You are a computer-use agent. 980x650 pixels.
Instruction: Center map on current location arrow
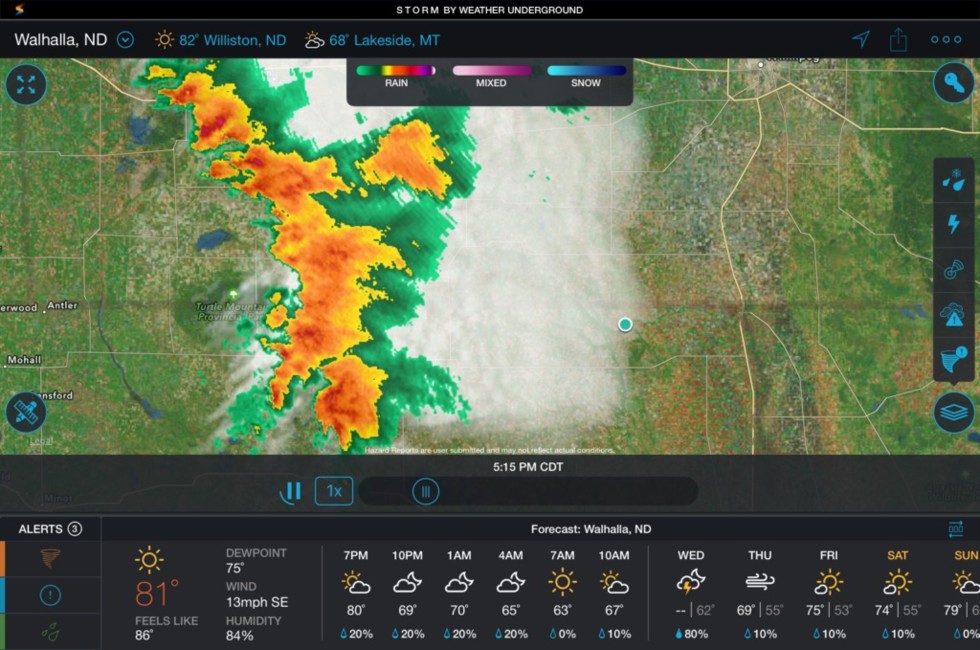(860, 40)
